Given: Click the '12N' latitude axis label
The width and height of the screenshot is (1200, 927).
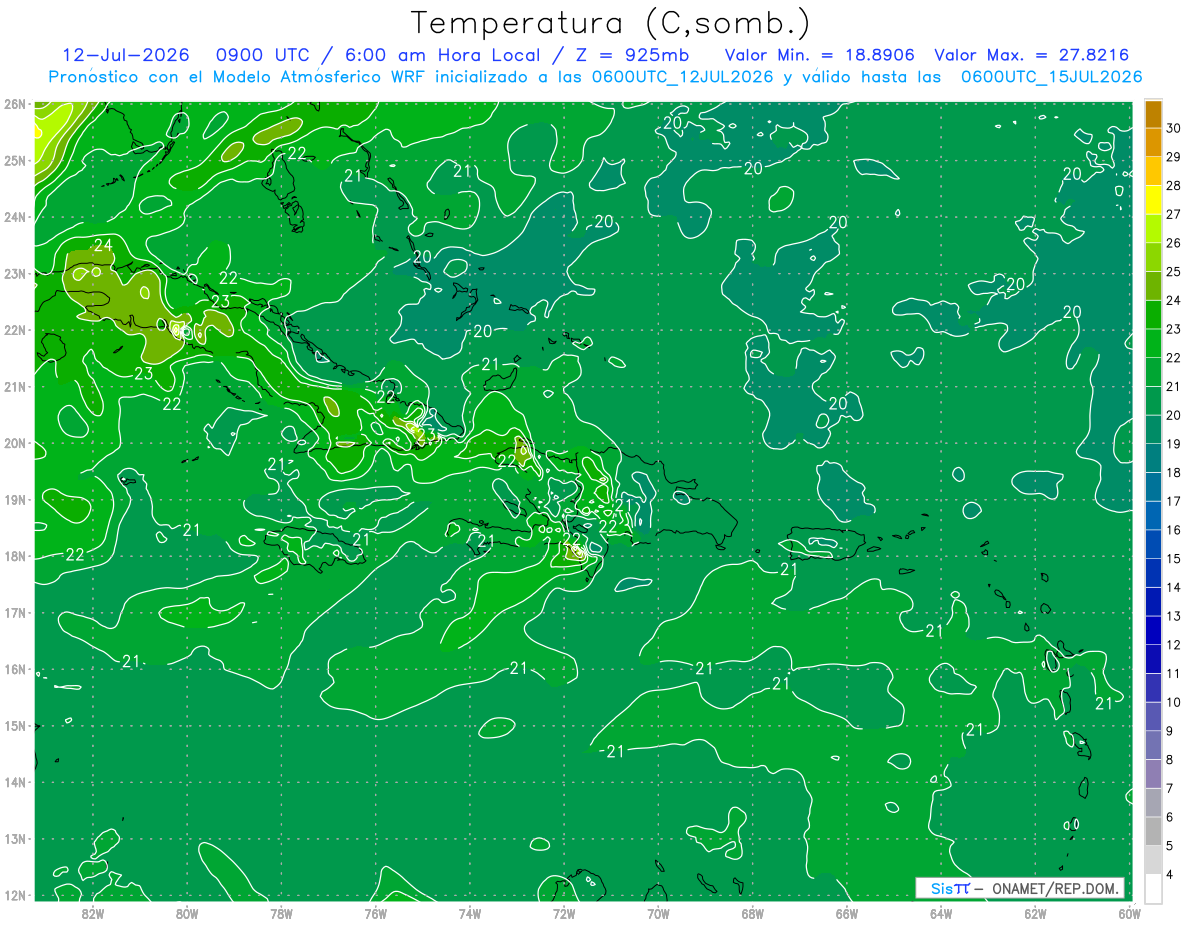Looking at the screenshot, I should click(x=14, y=895).
